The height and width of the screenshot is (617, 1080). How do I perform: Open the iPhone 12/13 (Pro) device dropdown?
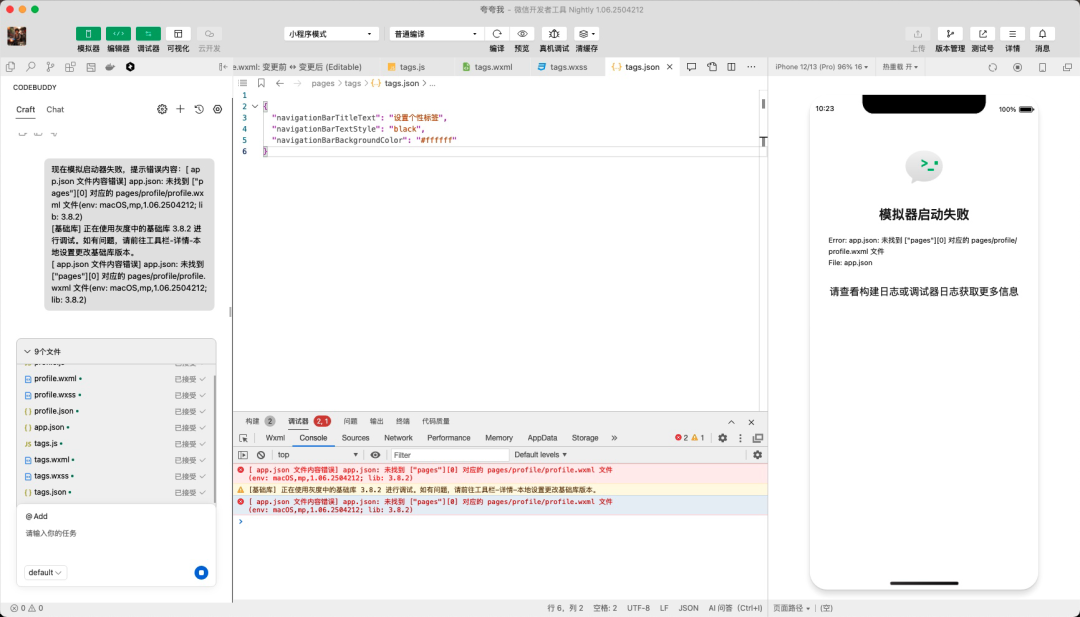click(x=822, y=67)
